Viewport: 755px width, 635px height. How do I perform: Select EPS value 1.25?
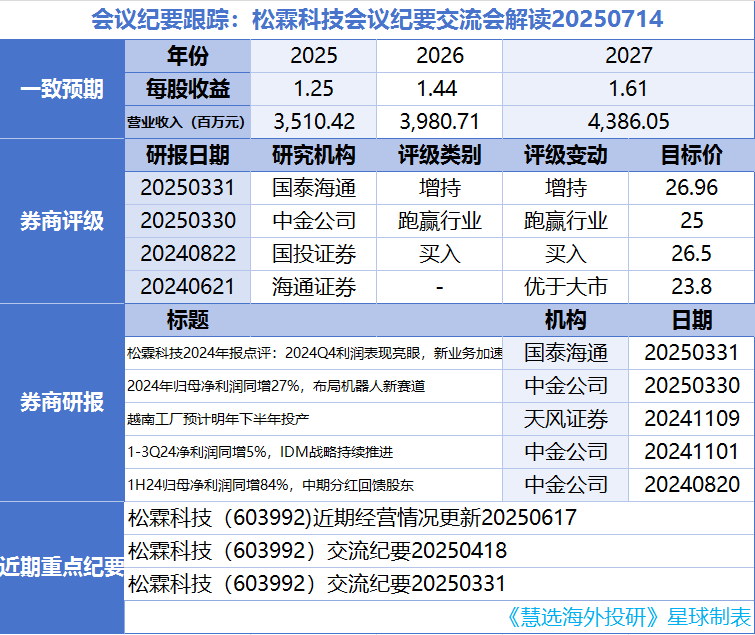tap(313, 89)
